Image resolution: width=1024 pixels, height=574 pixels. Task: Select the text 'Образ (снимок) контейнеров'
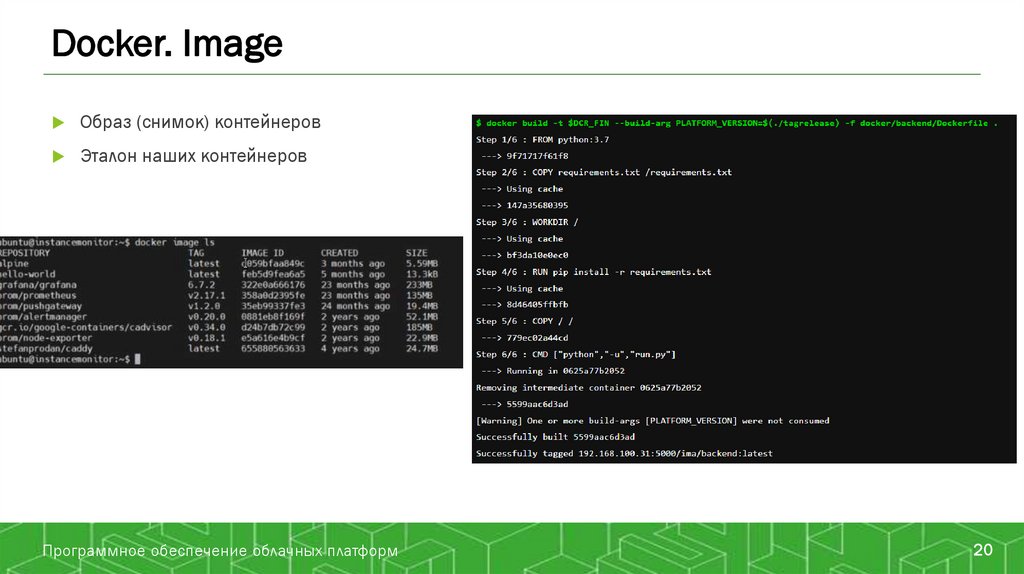(x=200, y=122)
